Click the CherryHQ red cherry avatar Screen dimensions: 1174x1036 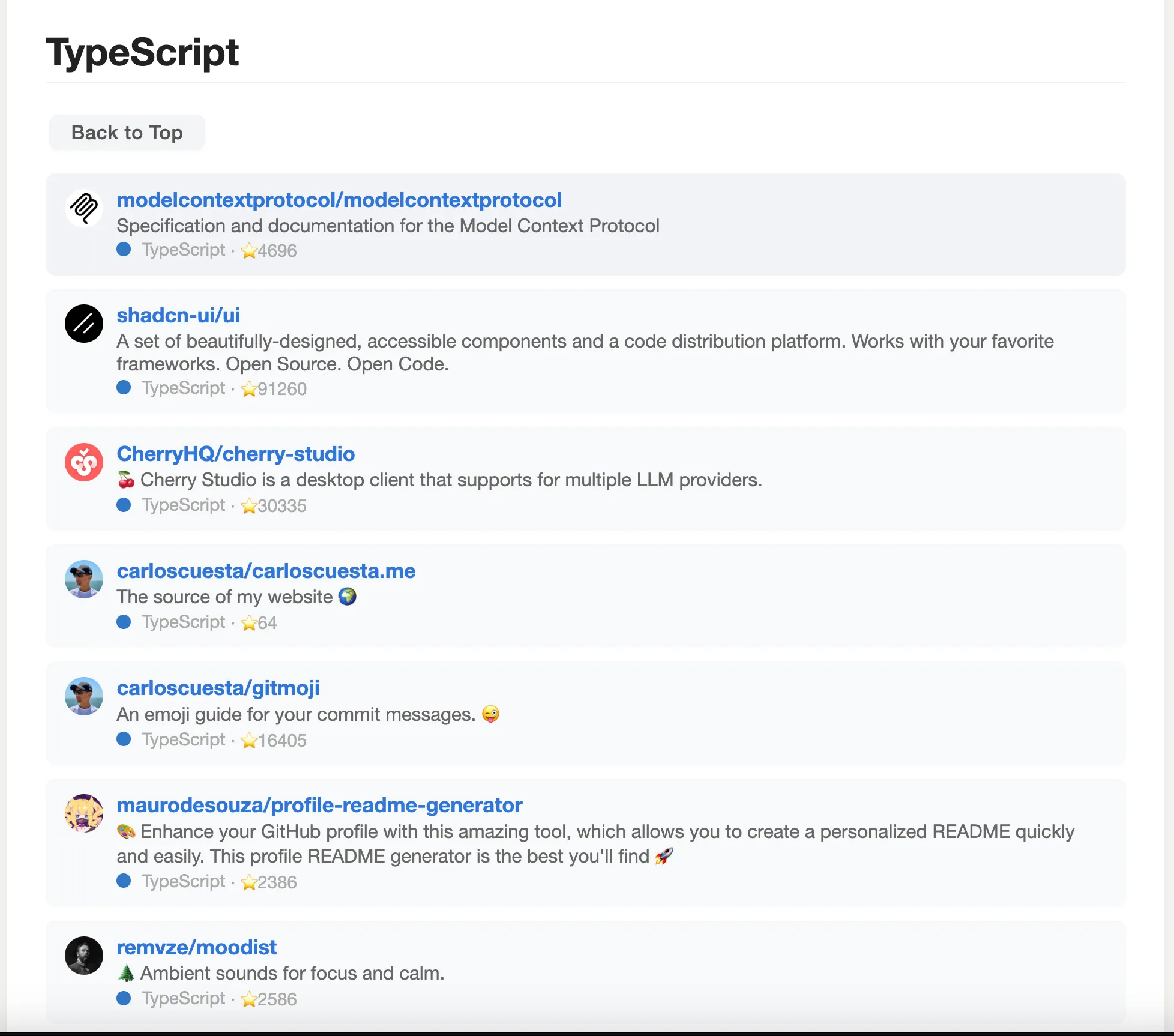pos(84,462)
